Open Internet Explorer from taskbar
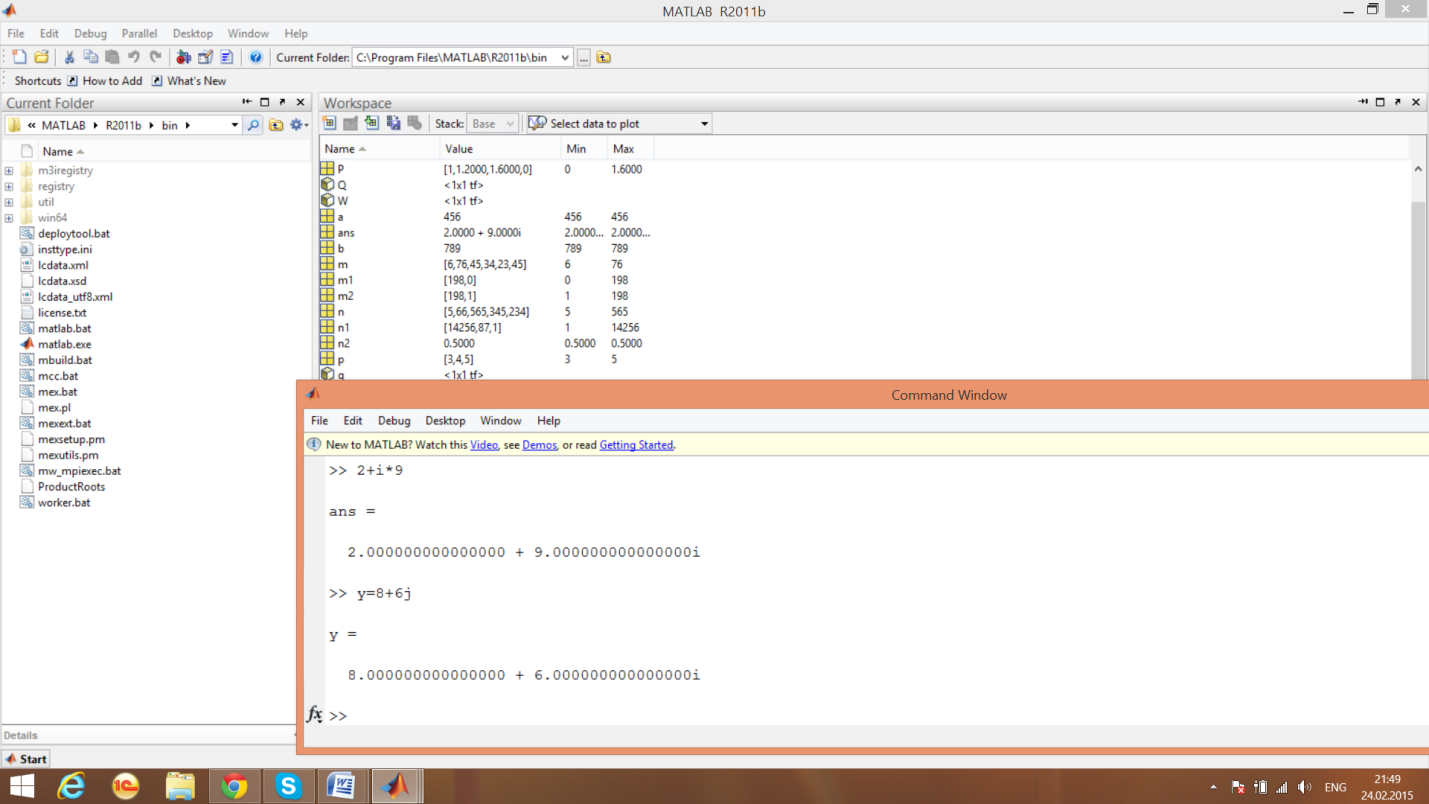This screenshot has height=804, width=1429. [71, 787]
